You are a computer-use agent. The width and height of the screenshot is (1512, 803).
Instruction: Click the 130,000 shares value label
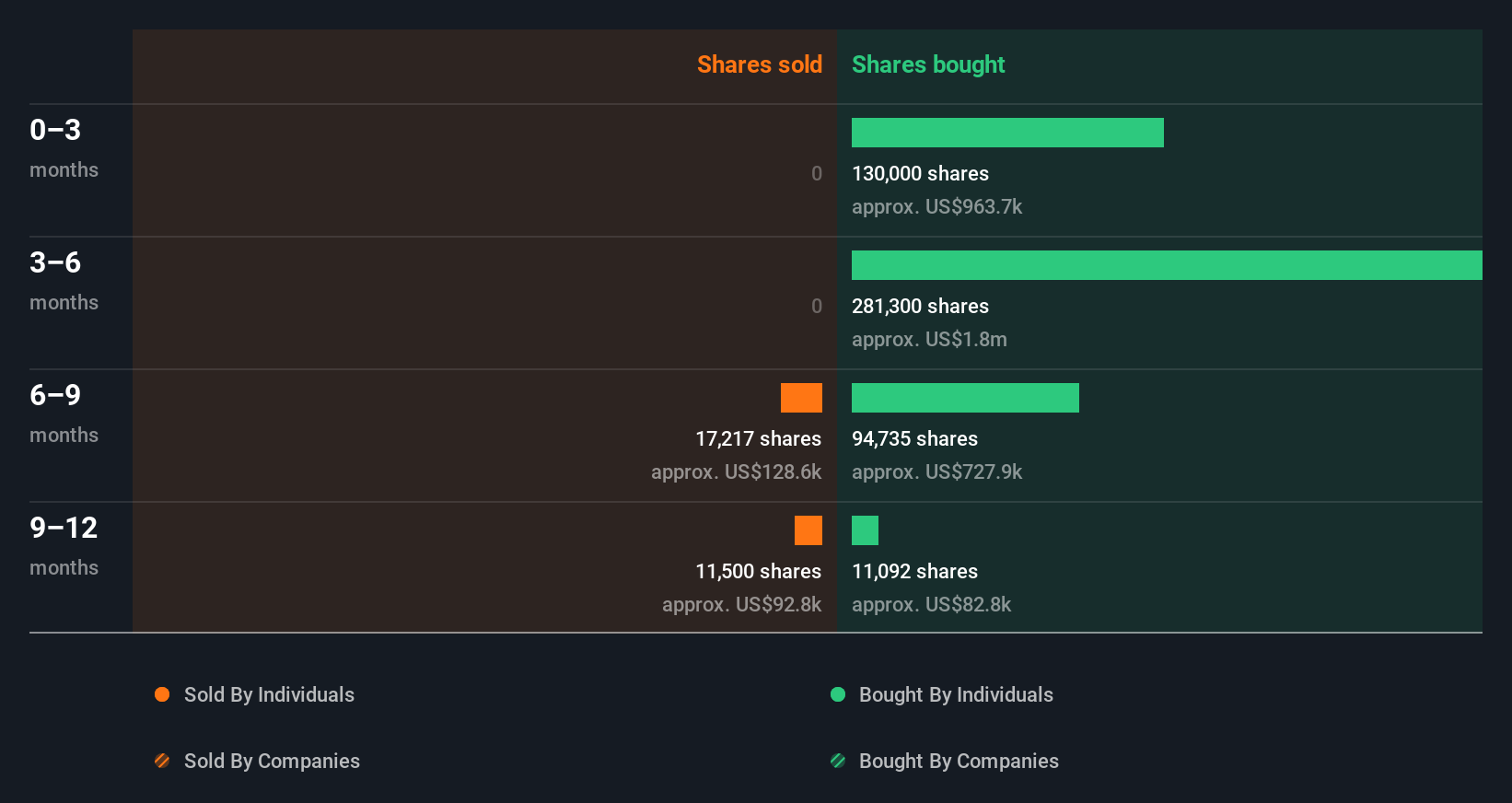(x=920, y=174)
